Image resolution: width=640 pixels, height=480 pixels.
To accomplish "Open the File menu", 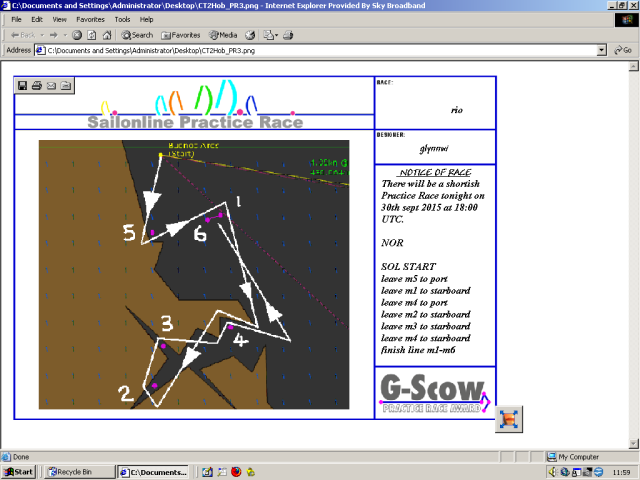I will point(16,19).
